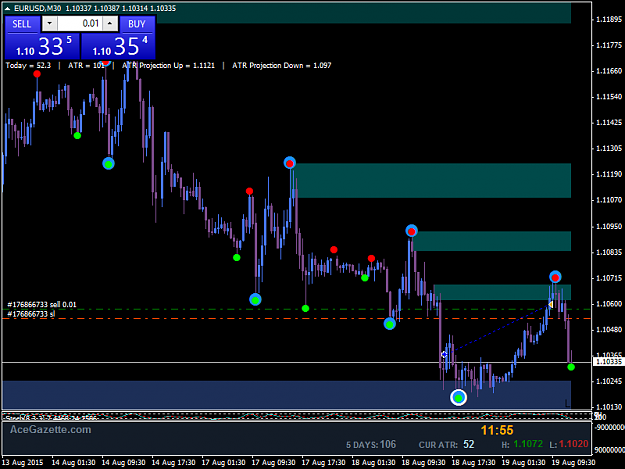Click the green dot beside the current price line

pos(571,367)
